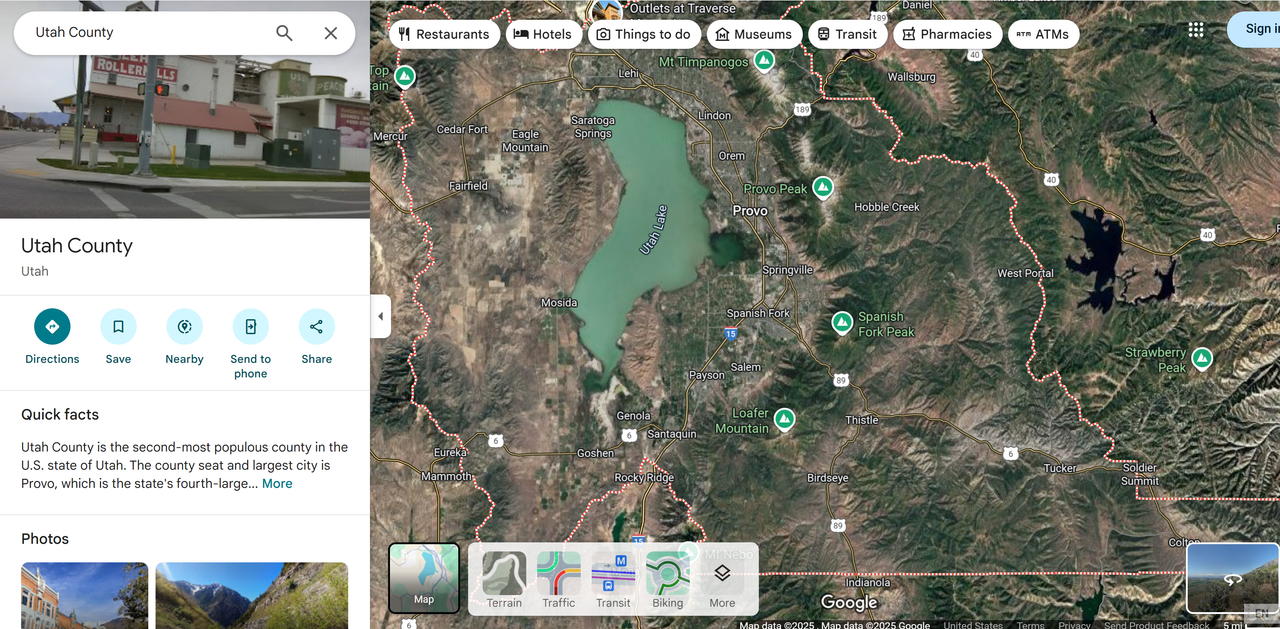
Task: Click the West Portal label
Action: click(x=1026, y=273)
